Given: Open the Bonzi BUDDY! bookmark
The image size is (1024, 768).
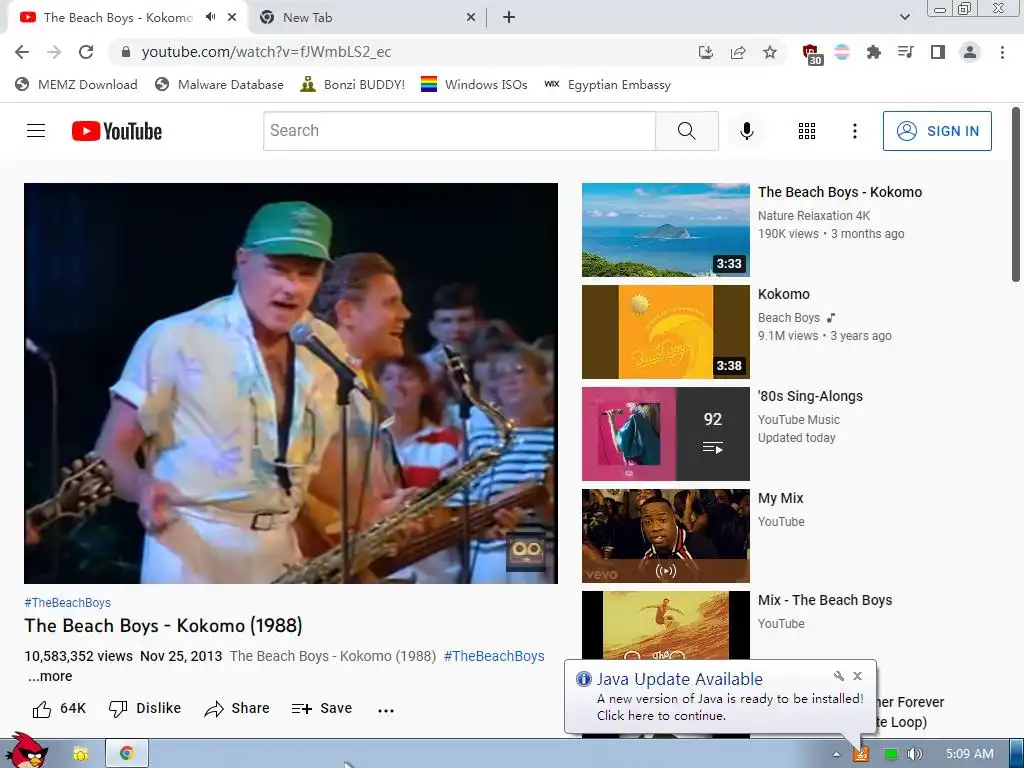Looking at the screenshot, I should 353,85.
